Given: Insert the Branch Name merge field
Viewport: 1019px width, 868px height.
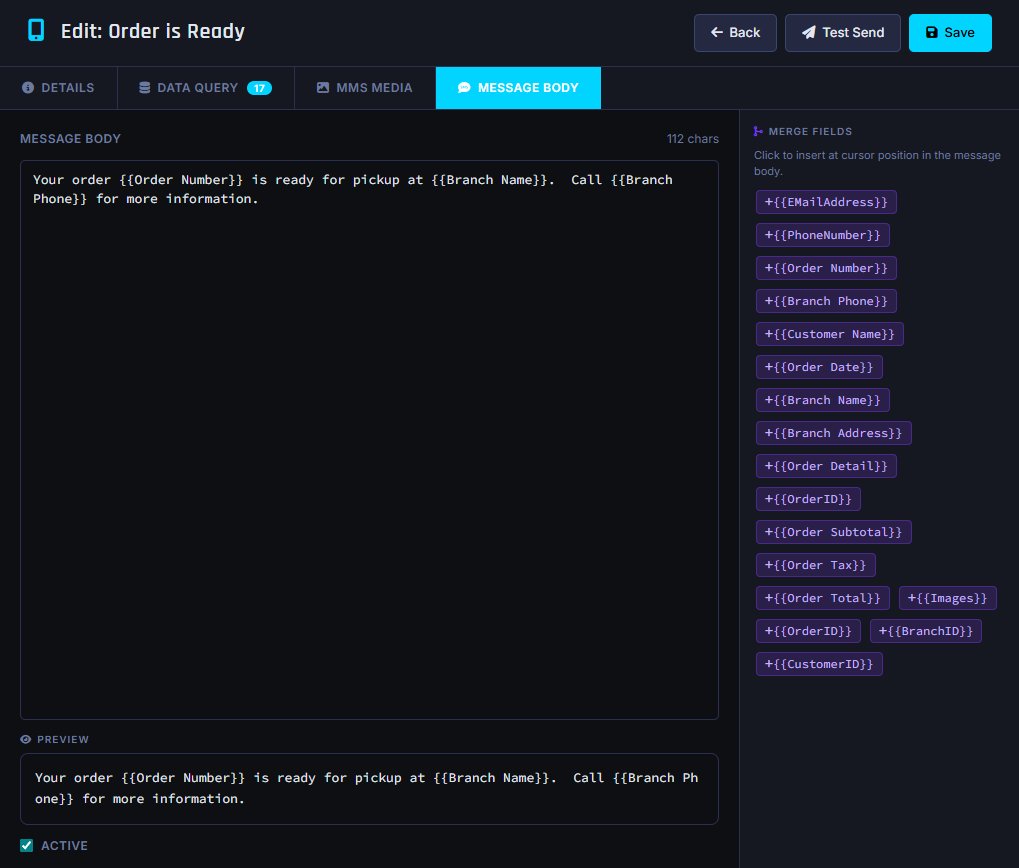Looking at the screenshot, I should point(822,400).
